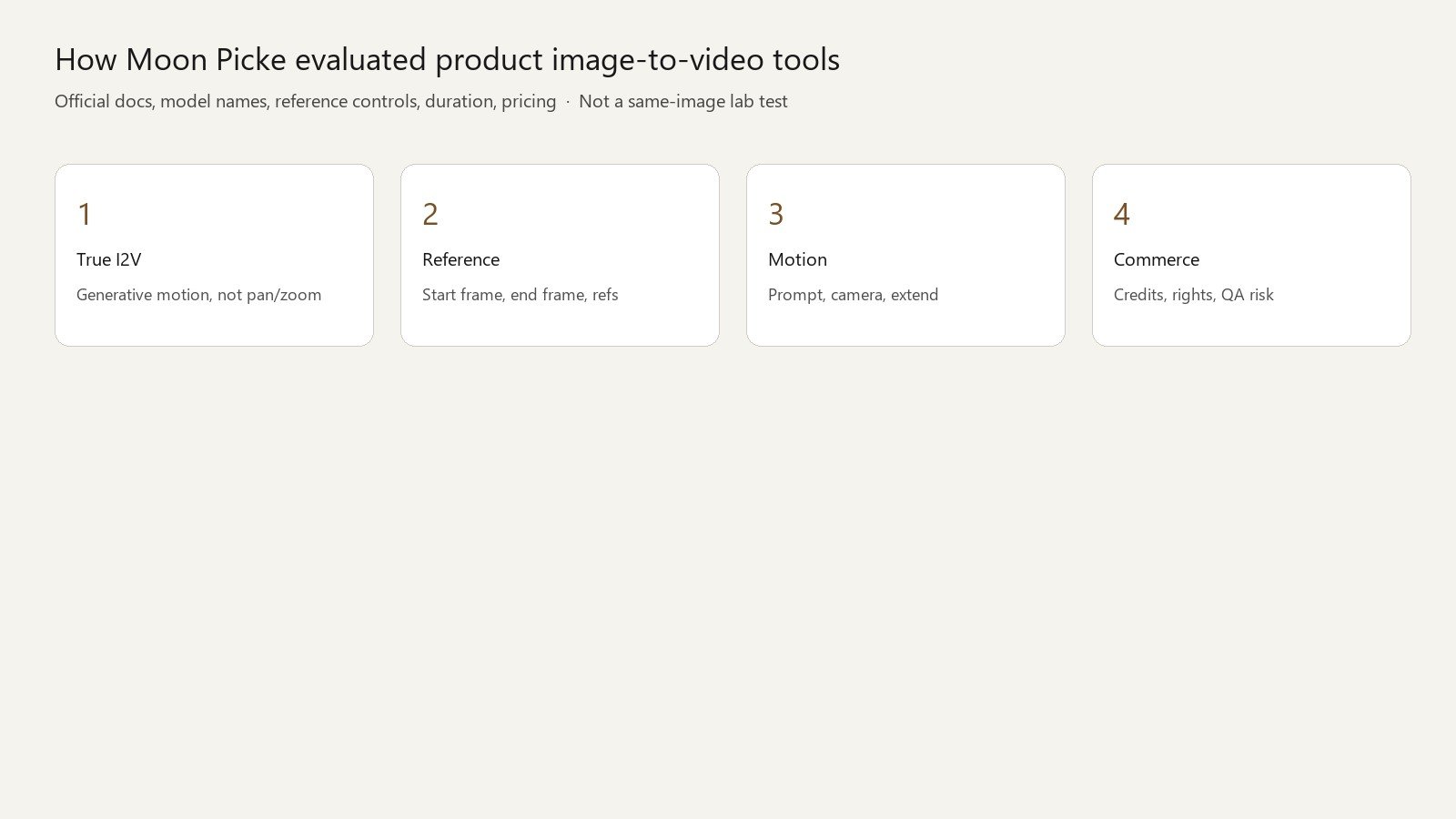Click 'Start frame, end frame, refs' text
Viewport: 1456px width, 819px height.
point(520,295)
